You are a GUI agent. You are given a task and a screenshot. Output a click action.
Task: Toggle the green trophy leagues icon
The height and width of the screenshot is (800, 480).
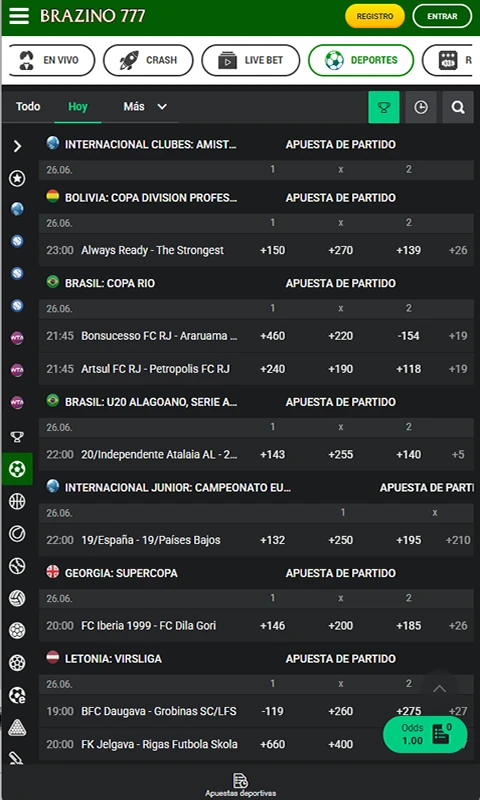click(384, 107)
